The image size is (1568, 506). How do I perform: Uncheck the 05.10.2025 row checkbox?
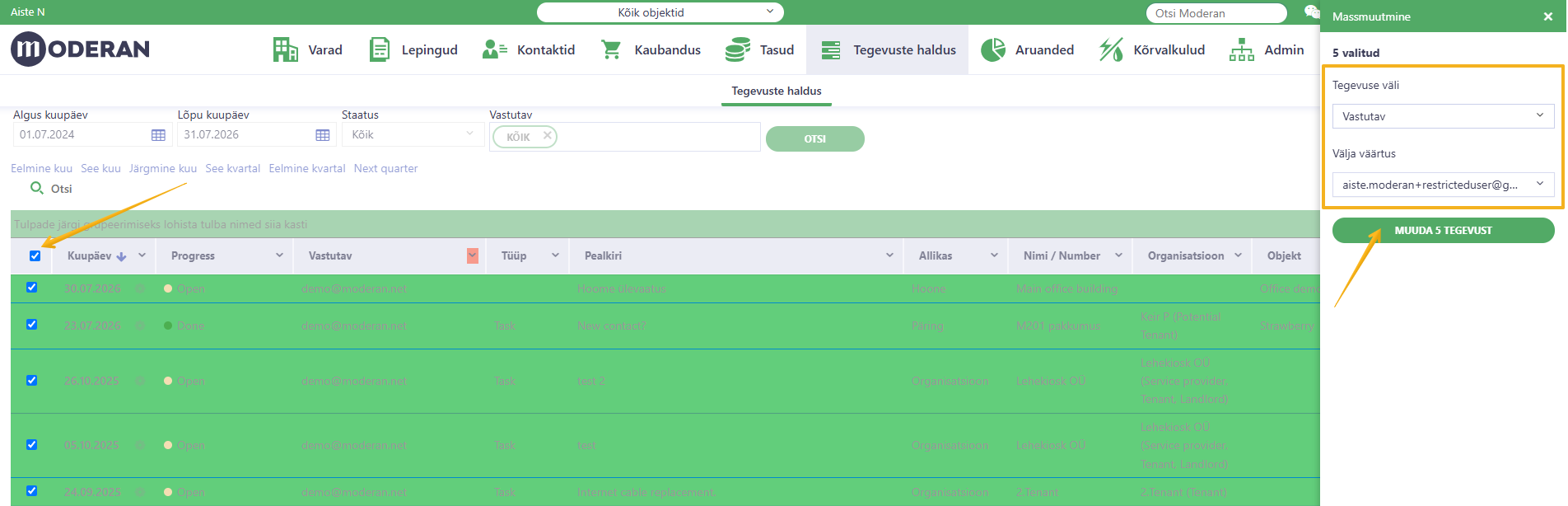pos(31,445)
